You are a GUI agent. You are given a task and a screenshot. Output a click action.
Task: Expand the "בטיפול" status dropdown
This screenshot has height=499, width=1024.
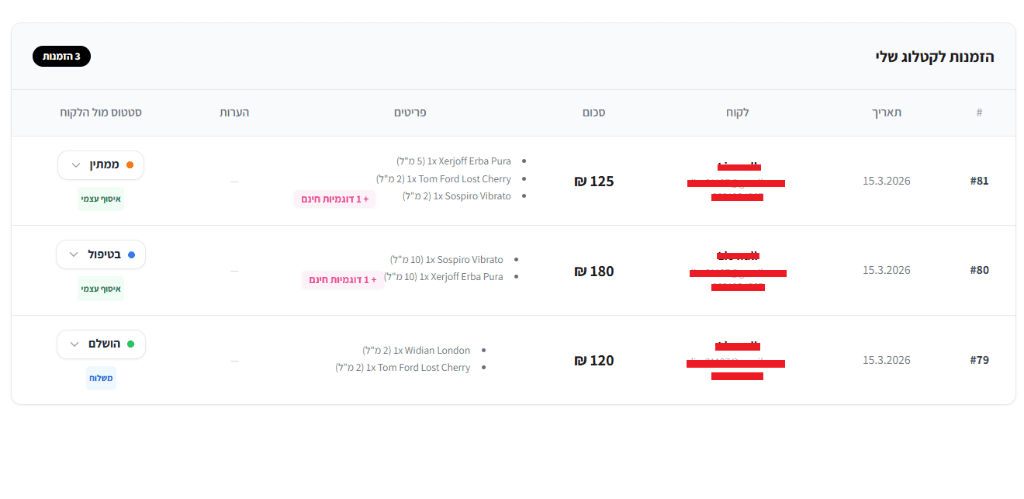(x=100, y=255)
